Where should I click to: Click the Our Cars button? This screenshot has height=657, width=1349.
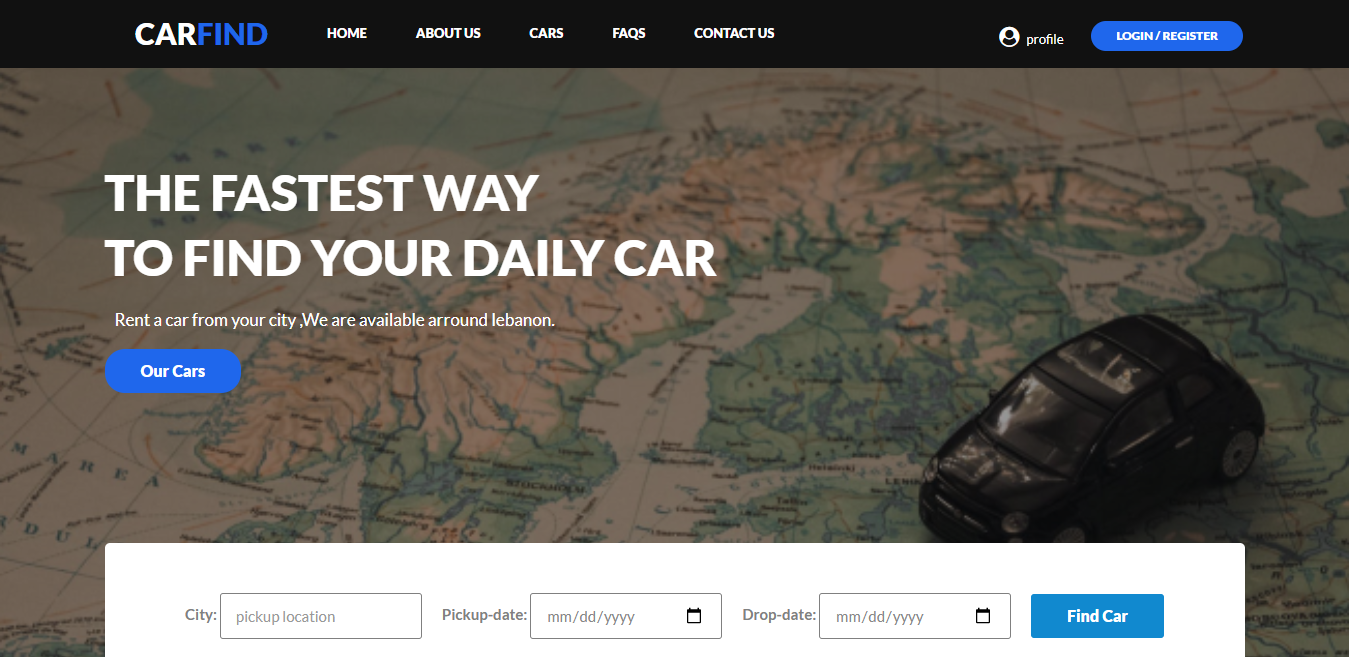click(173, 371)
